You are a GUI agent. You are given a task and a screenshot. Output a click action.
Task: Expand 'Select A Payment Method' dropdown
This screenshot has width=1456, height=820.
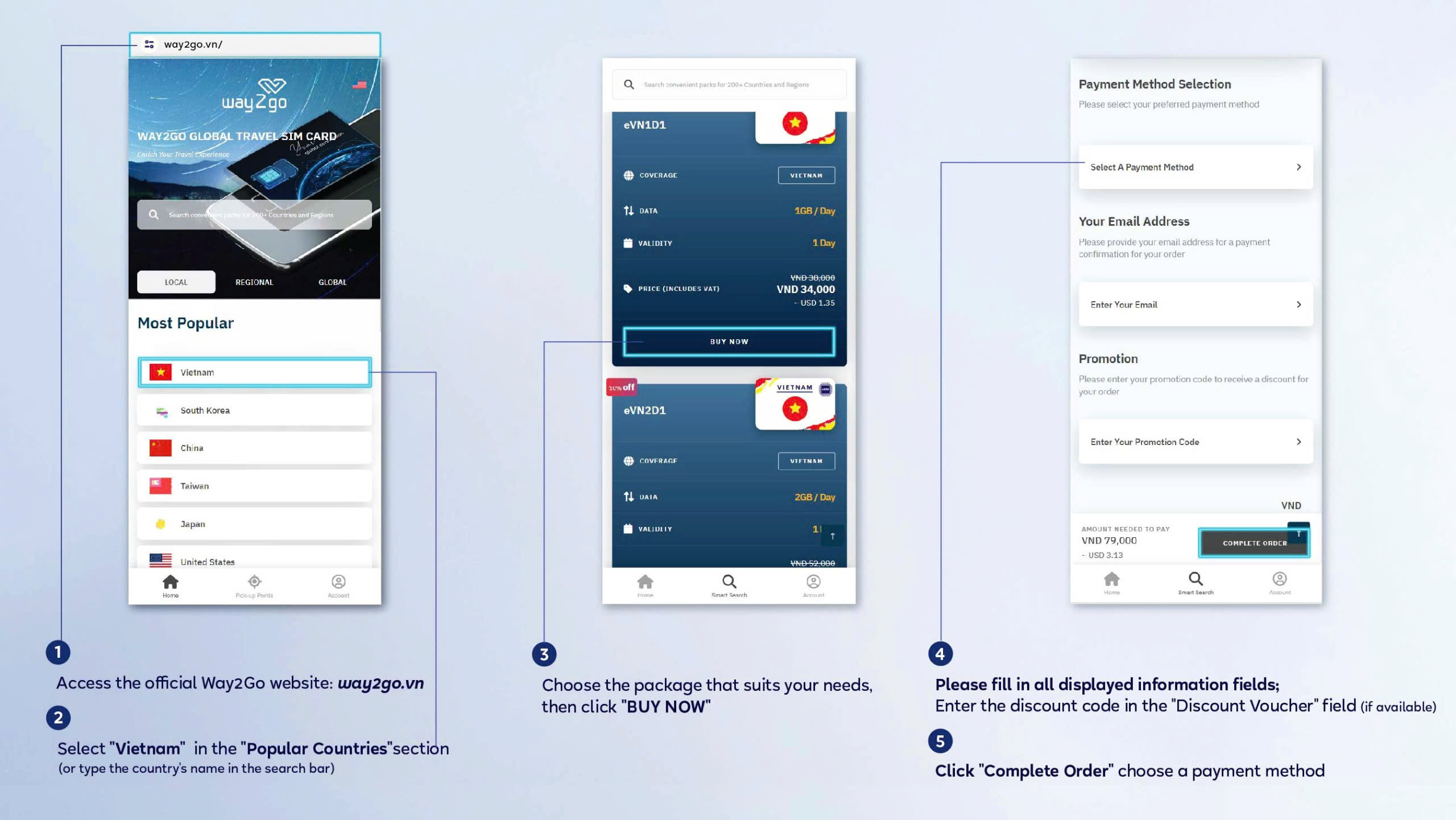1194,166
